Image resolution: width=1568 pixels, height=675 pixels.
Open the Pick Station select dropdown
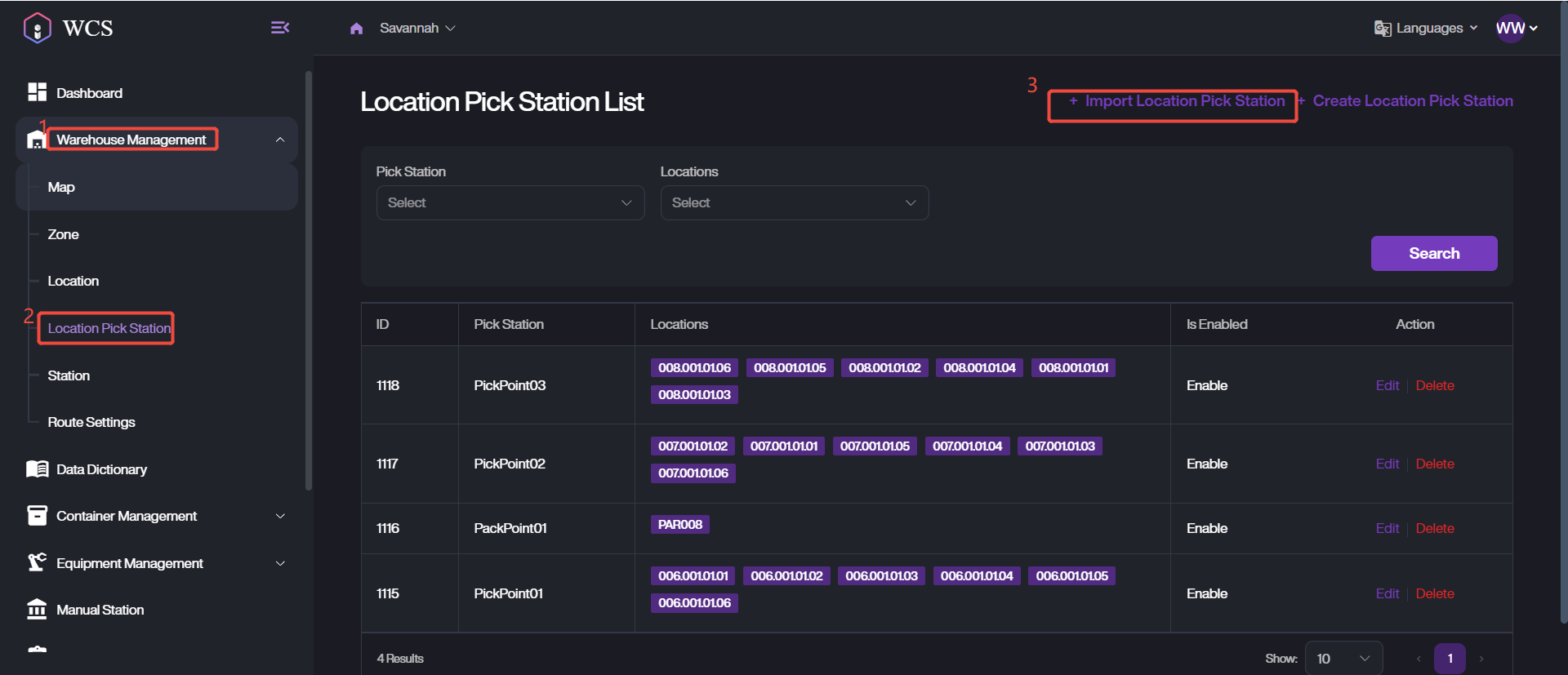pos(510,202)
